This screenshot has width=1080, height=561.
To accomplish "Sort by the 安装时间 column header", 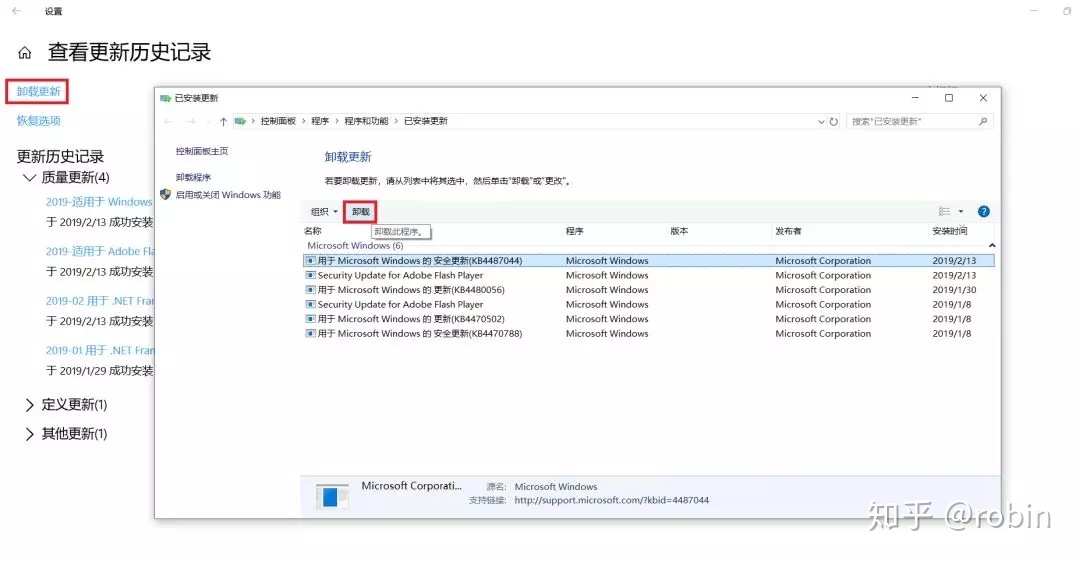I will (x=950, y=231).
